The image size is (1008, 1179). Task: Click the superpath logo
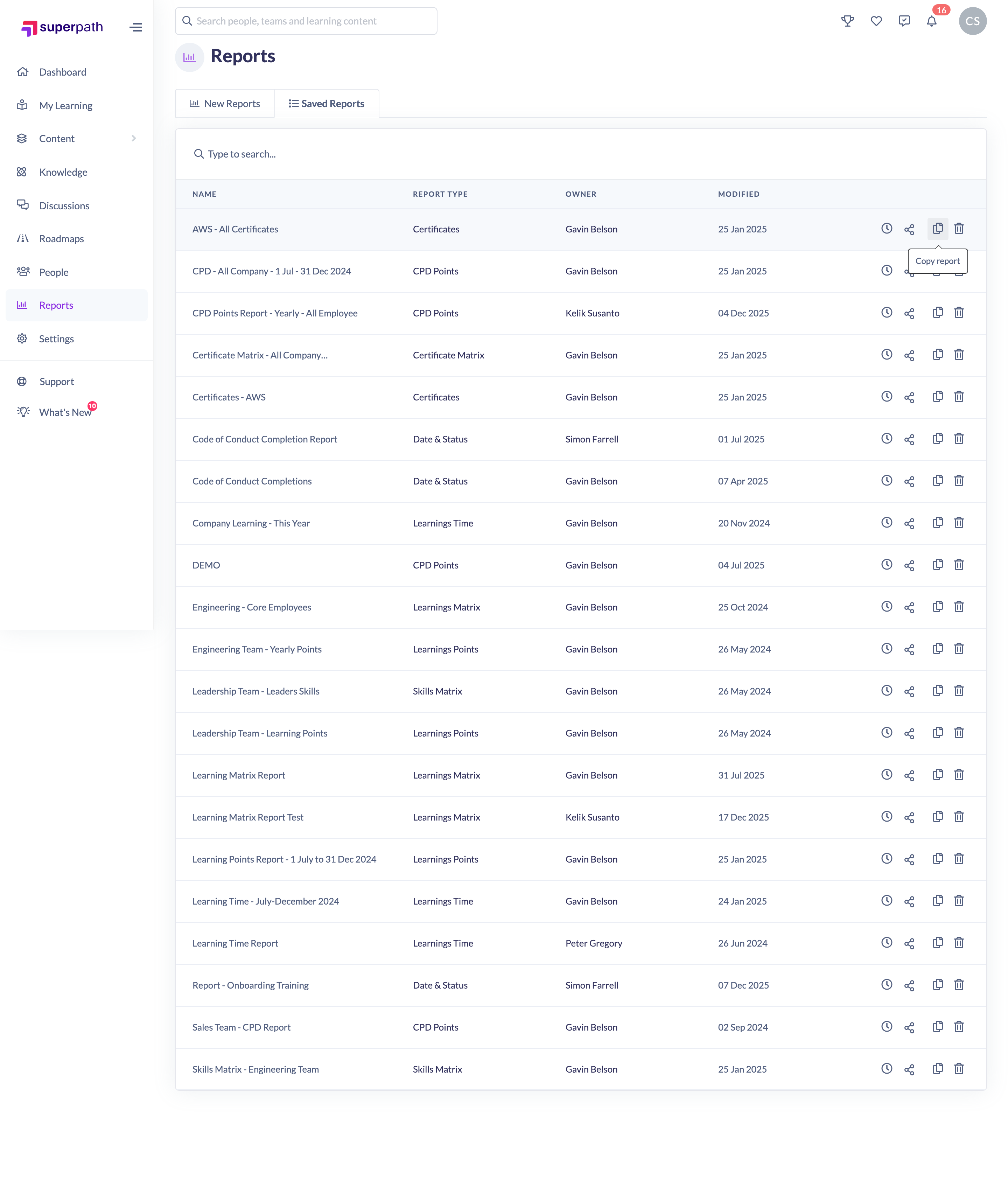(62, 27)
